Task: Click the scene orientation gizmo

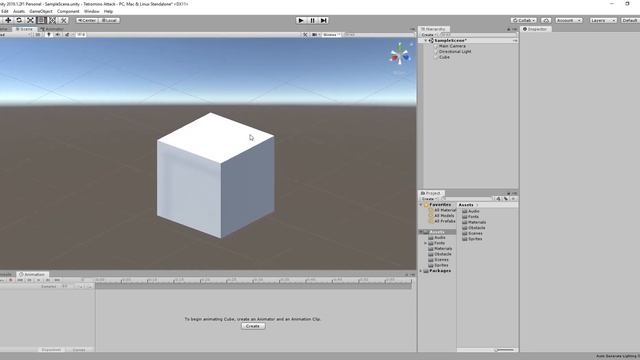Action: click(x=400, y=55)
